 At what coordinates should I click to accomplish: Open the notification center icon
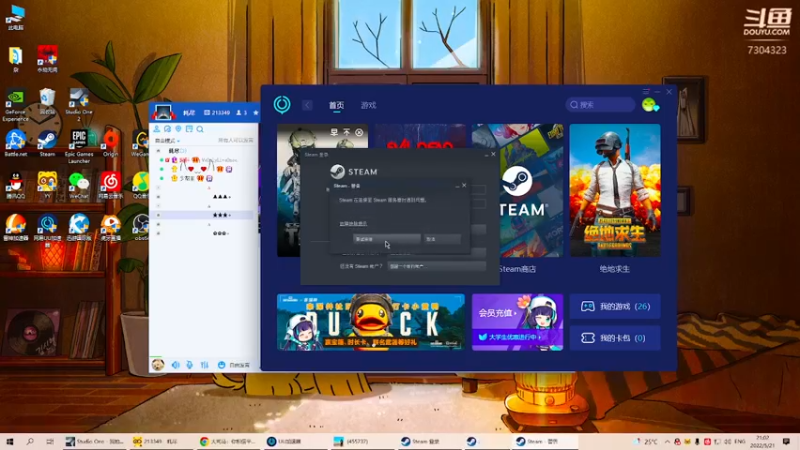click(786, 441)
